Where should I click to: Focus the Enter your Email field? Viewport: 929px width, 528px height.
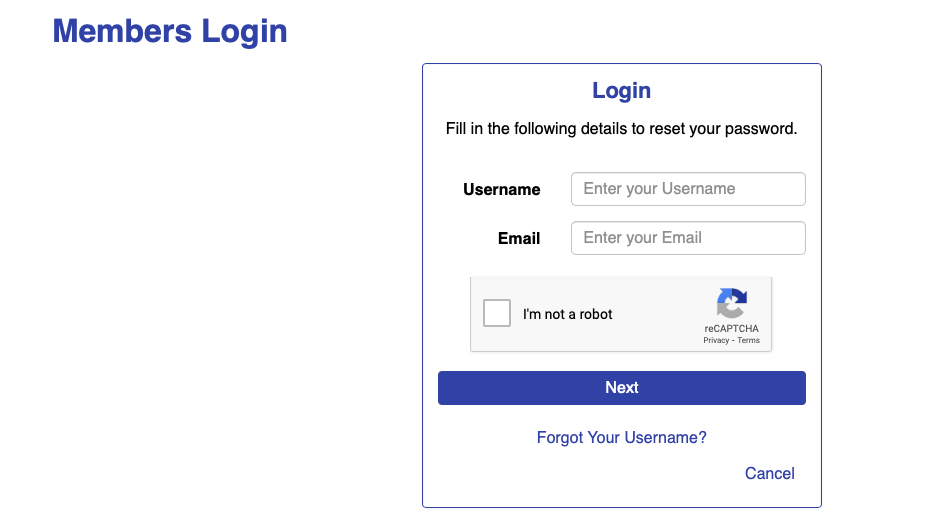[688, 238]
